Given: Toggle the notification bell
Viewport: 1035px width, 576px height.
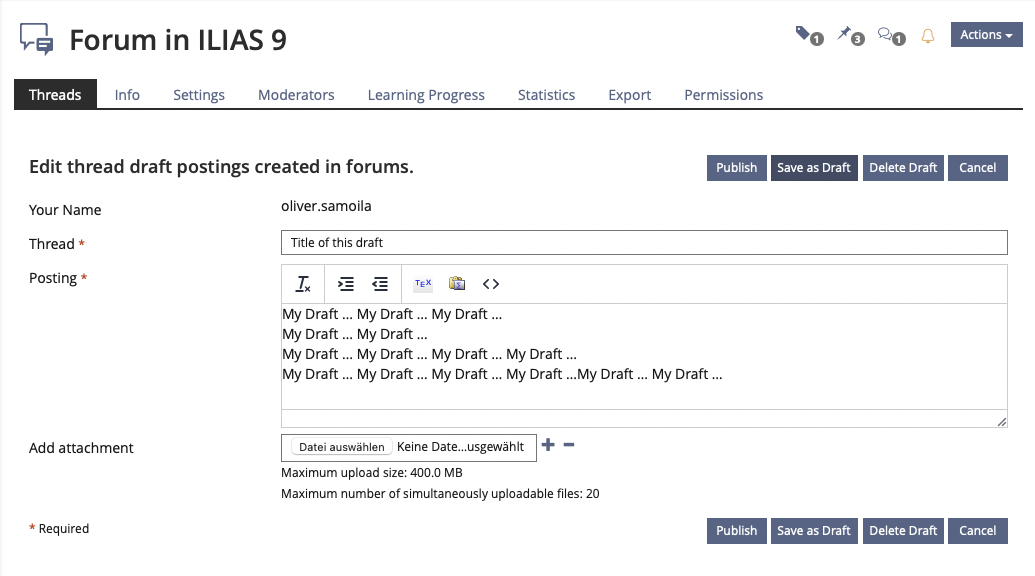Looking at the screenshot, I should [928, 36].
